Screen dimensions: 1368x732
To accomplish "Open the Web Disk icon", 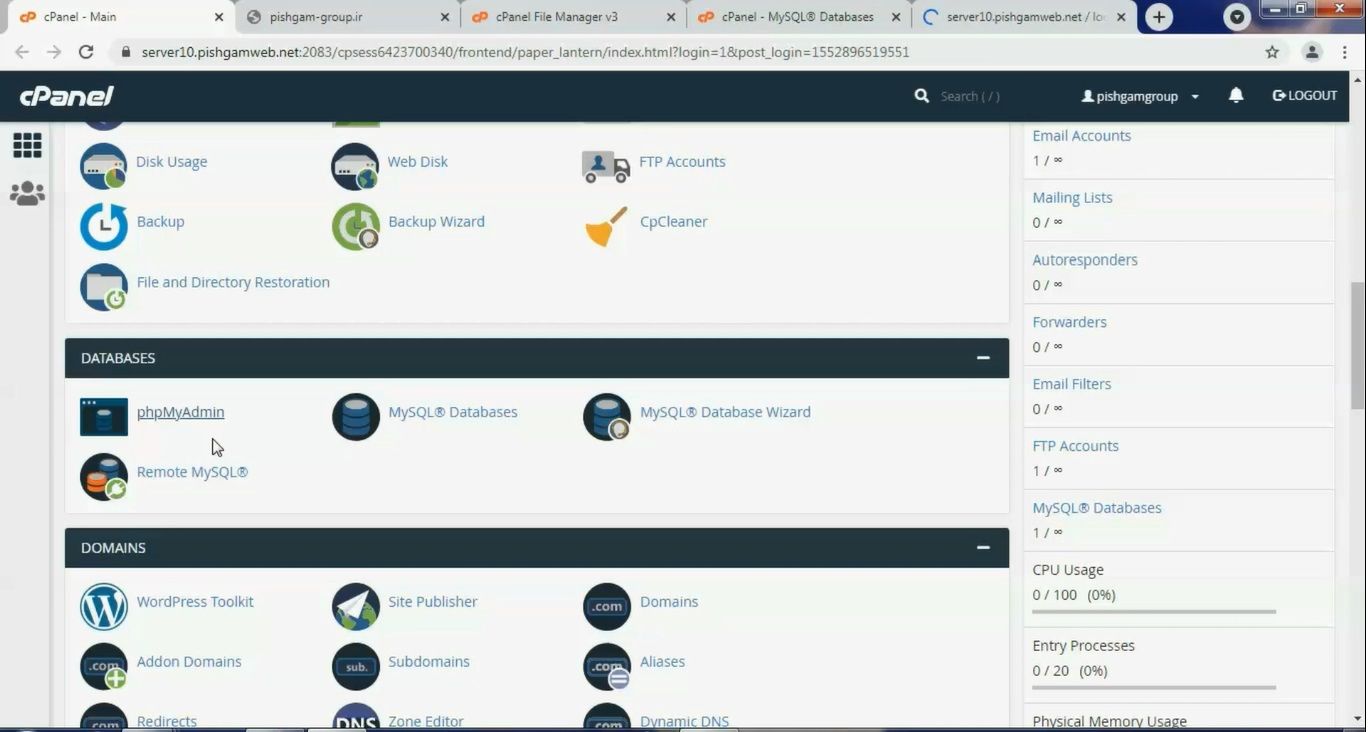I will (x=355, y=165).
